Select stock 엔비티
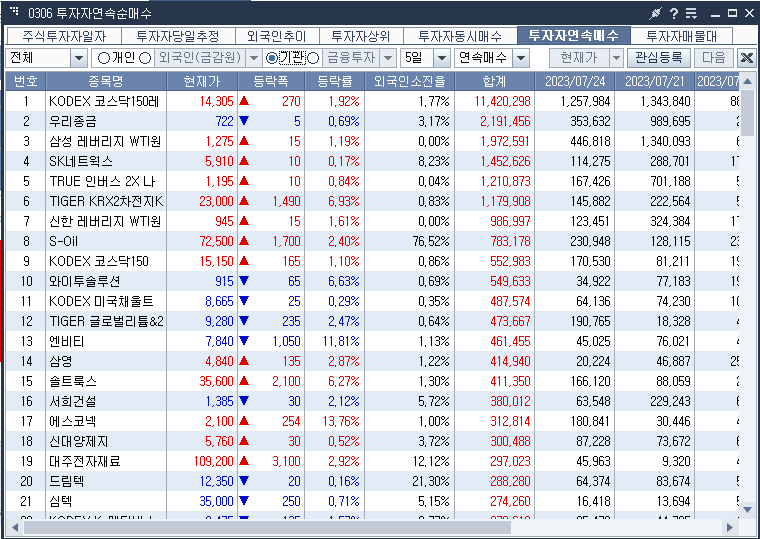 tap(66, 341)
